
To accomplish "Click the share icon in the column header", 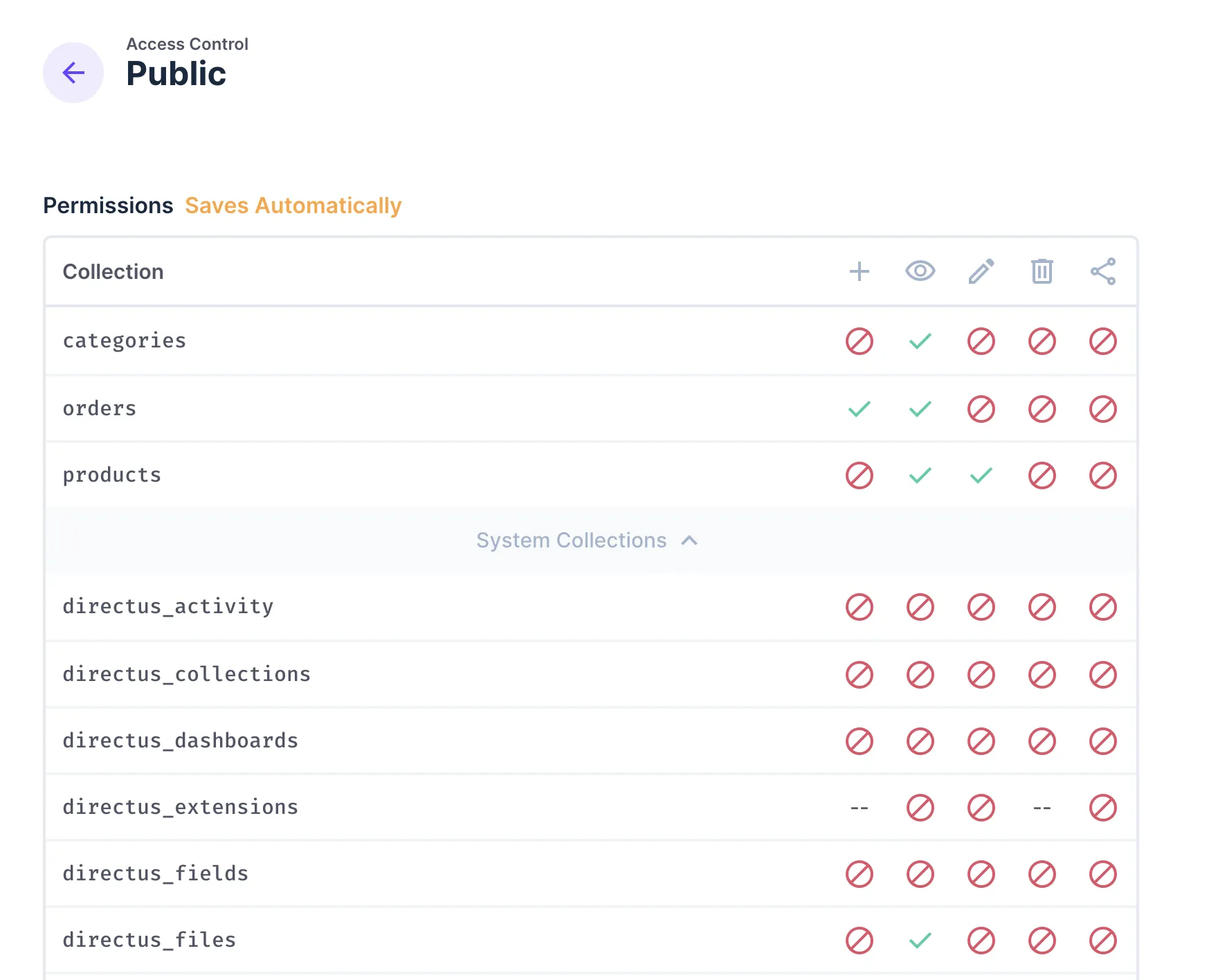I will pos(1102,271).
